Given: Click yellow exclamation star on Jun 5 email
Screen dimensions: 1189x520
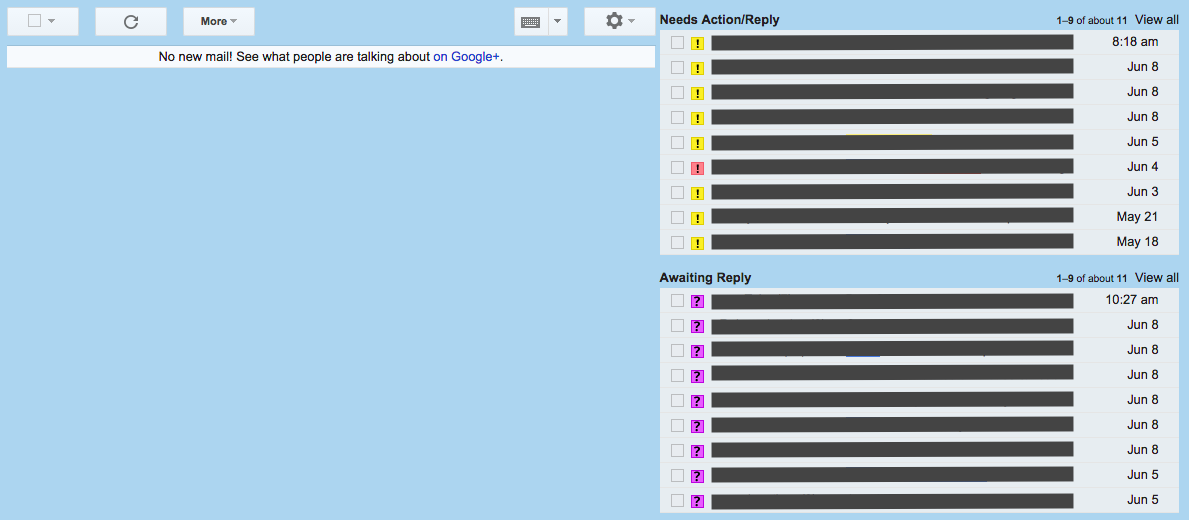Looking at the screenshot, I should (697, 143).
